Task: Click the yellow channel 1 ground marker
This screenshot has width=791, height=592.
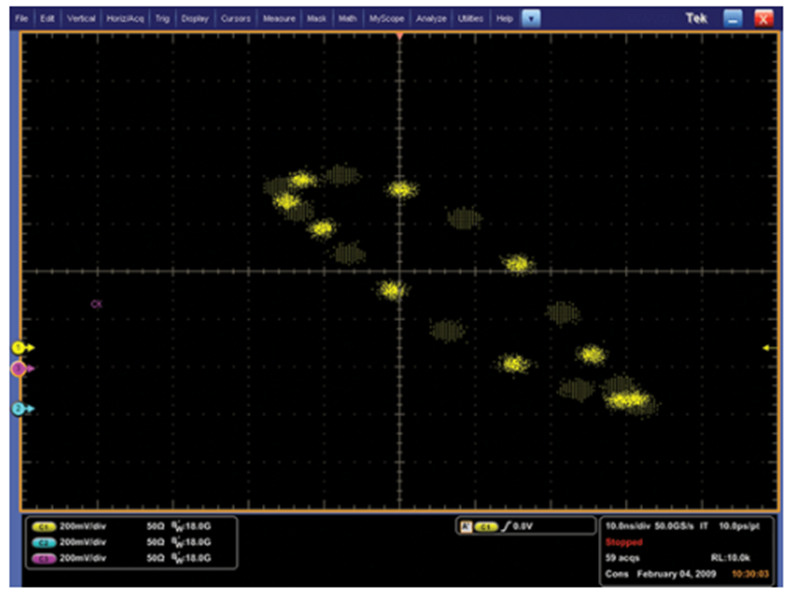Action: (19, 347)
